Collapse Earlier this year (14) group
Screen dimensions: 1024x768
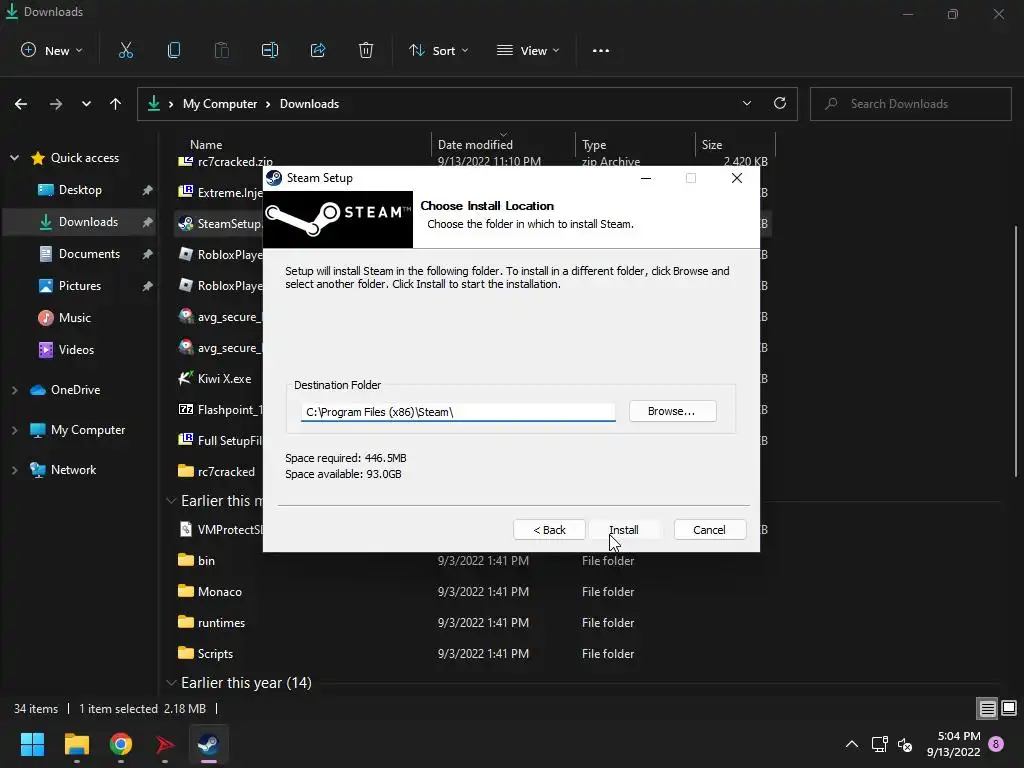pyautogui.click(x=171, y=683)
